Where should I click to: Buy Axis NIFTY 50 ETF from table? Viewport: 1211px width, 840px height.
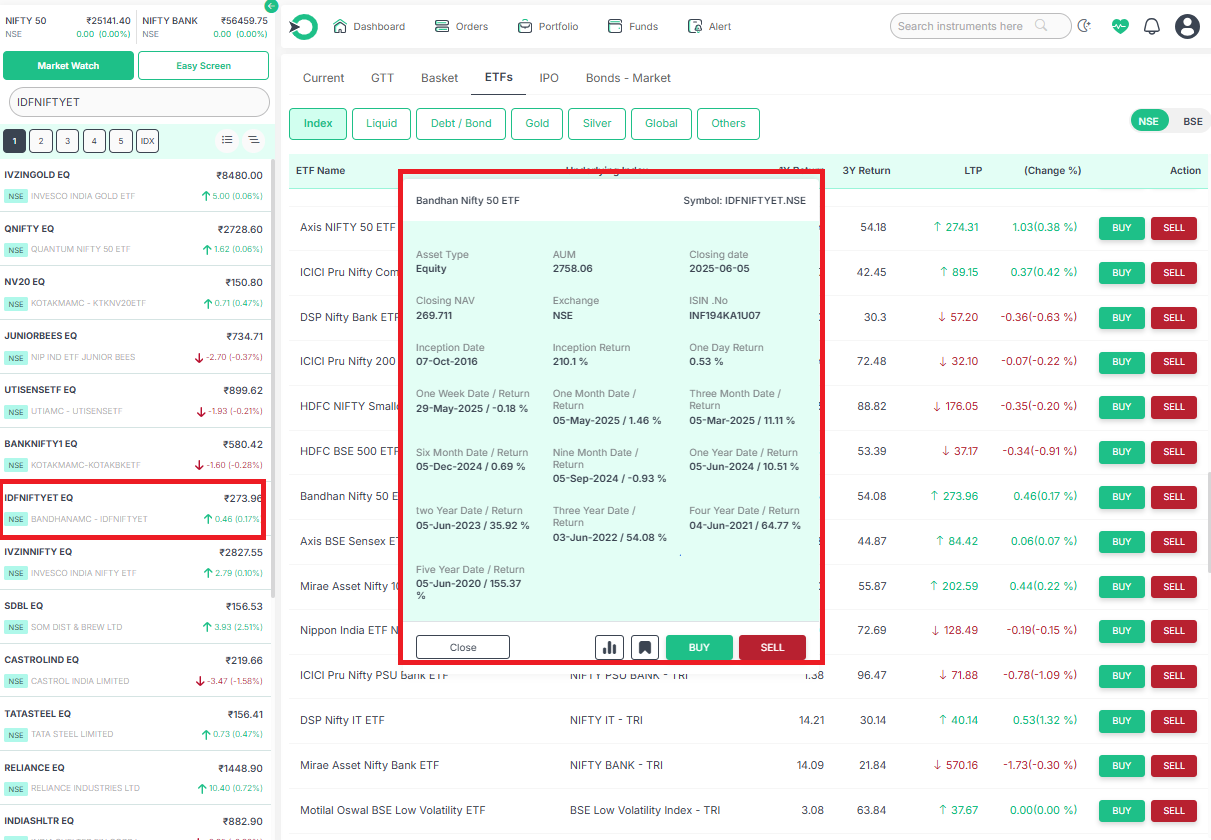click(x=1122, y=228)
